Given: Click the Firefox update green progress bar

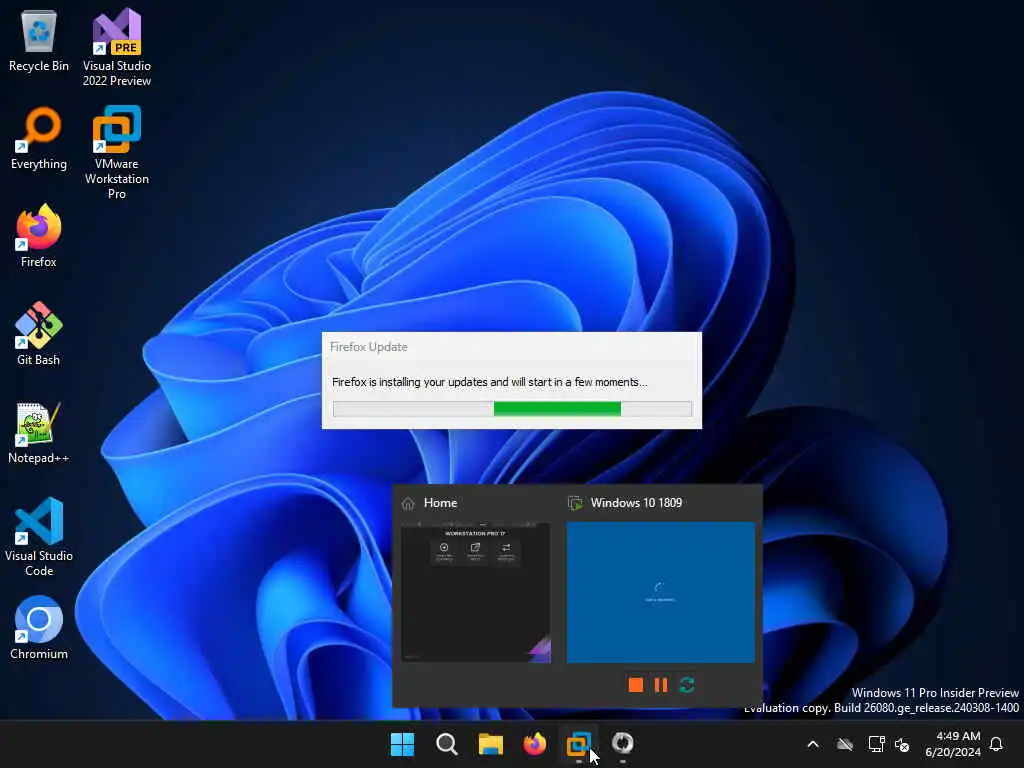Looking at the screenshot, I should [557, 409].
